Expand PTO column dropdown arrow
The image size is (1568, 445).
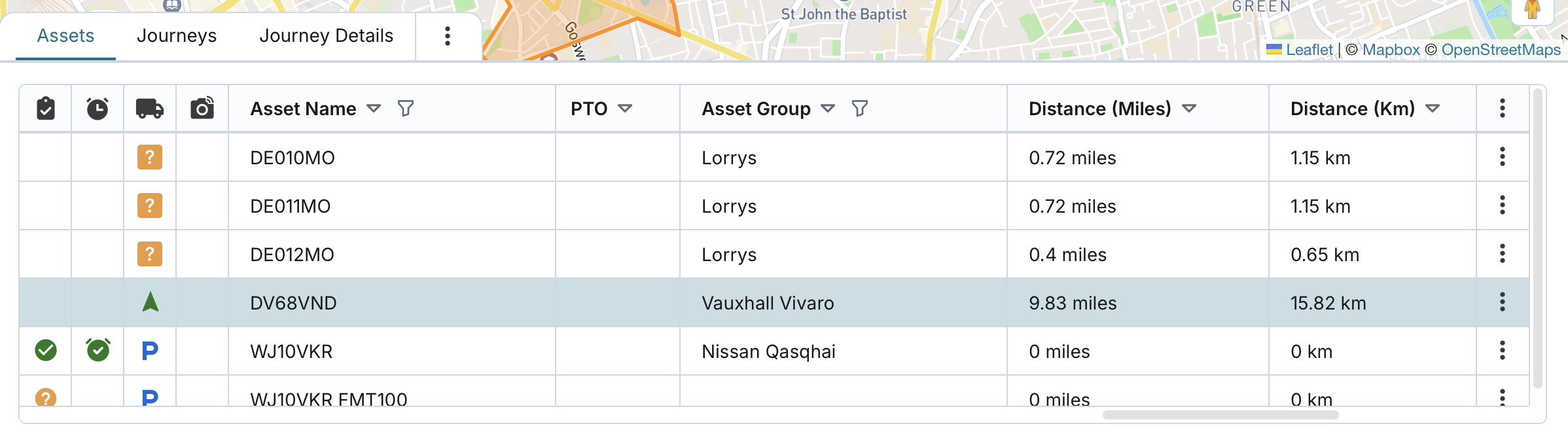(625, 109)
